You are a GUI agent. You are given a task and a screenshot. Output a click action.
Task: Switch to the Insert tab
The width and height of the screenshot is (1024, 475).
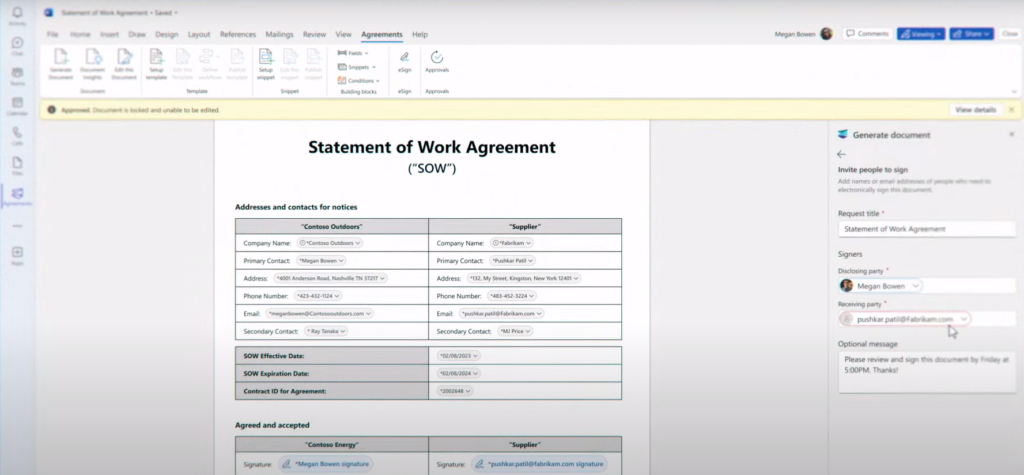pos(110,34)
